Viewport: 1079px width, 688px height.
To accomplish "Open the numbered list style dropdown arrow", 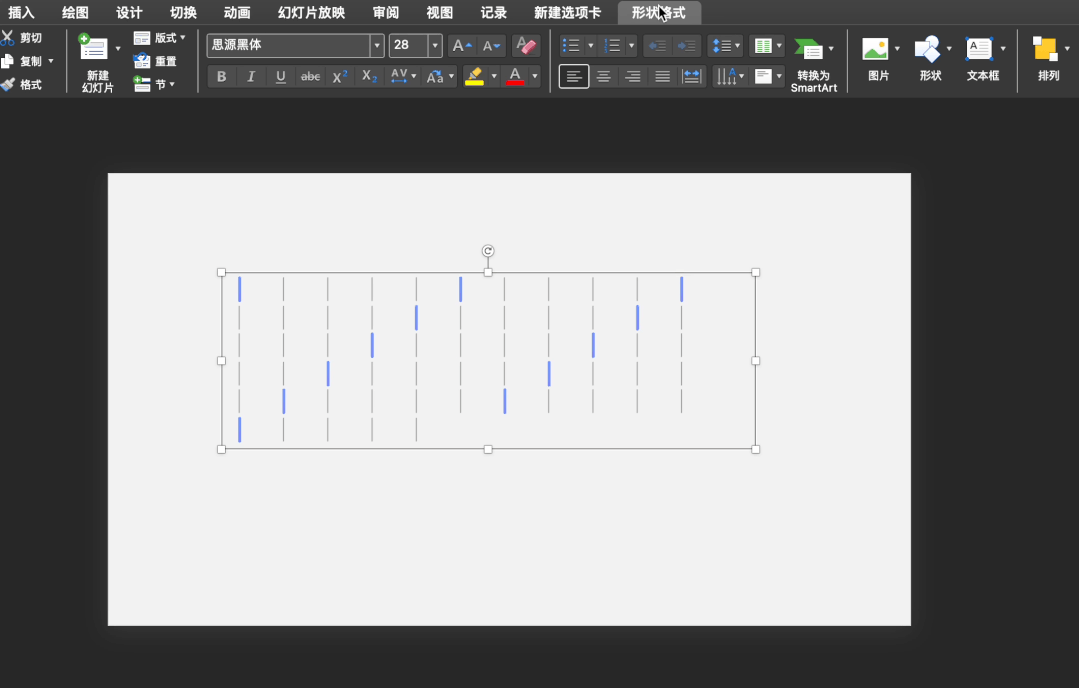I will [x=632, y=46].
